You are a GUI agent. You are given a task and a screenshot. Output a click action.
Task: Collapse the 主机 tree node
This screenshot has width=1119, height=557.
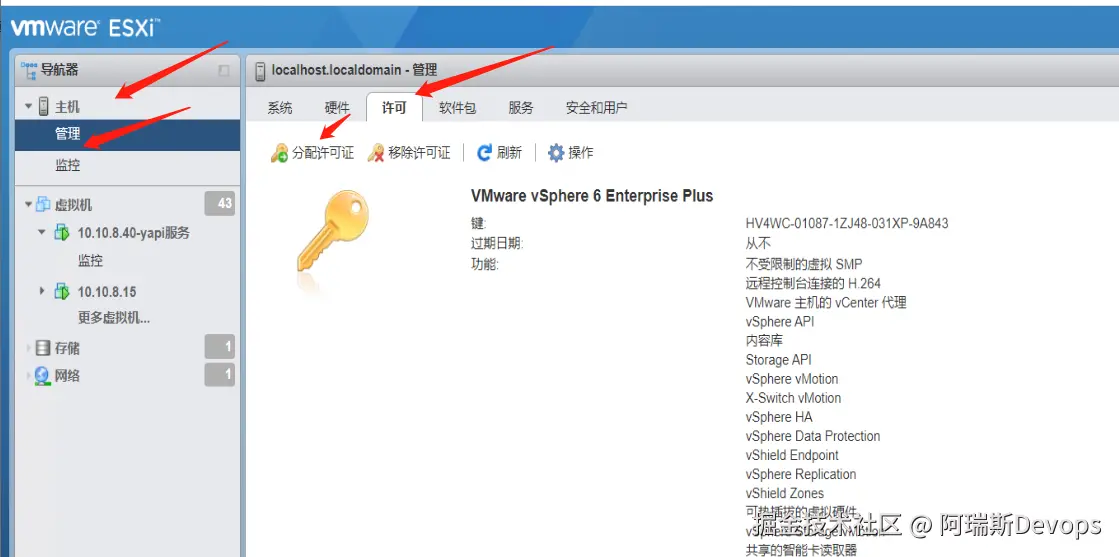[29, 106]
